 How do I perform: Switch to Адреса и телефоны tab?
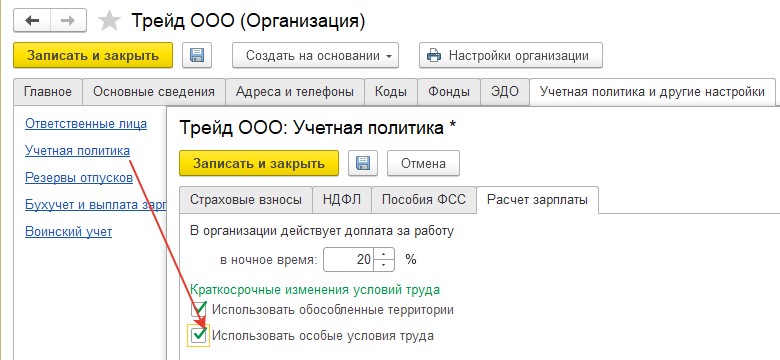point(295,91)
